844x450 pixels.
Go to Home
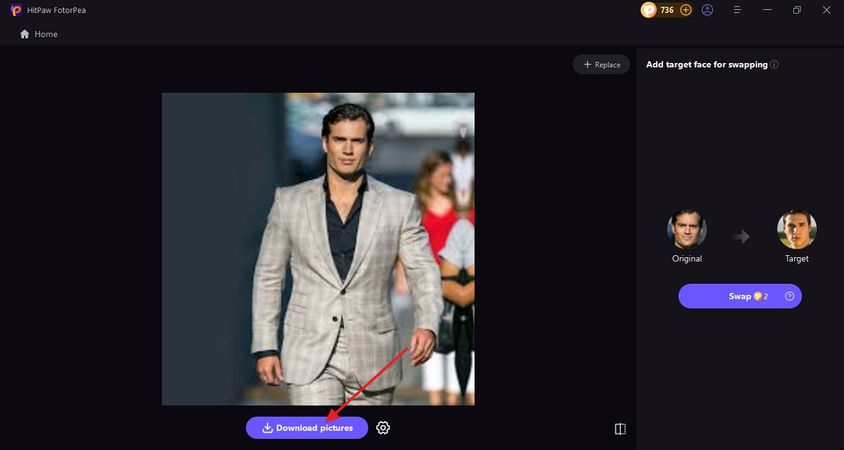pyautogui.click(x=39, y=34)
